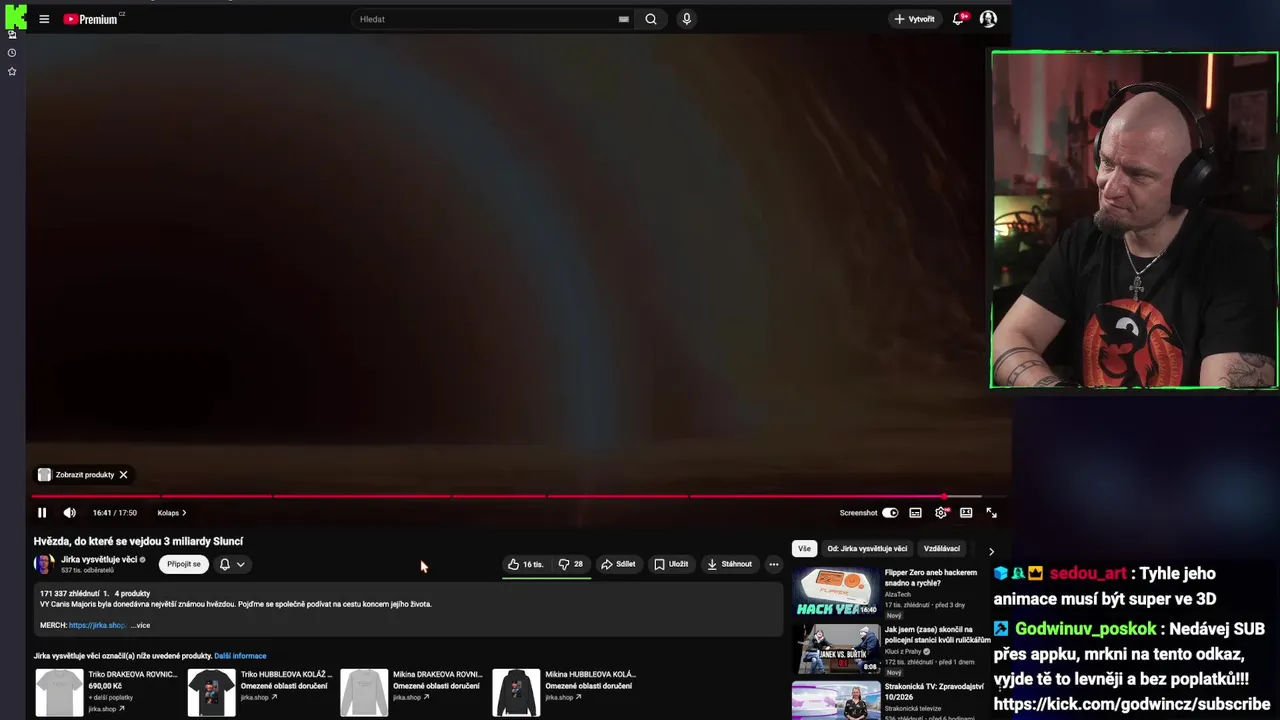This screenshot has width=1280, height=720.
Task: Open the on-screen keyboard icon in search
Action: point(624,19)
